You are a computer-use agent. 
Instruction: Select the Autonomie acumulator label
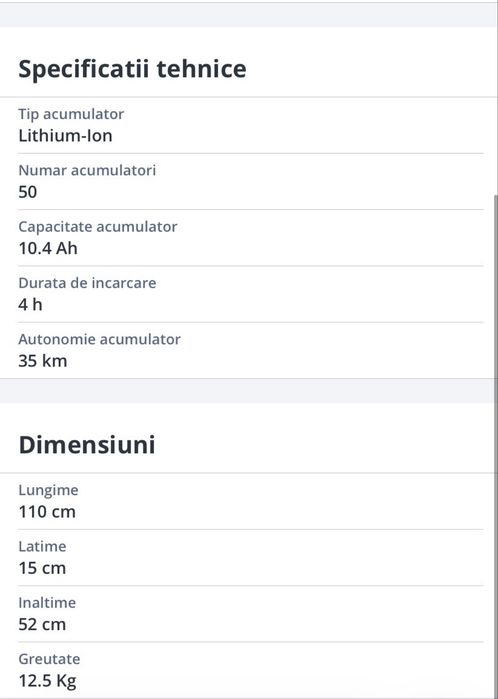tap(99, 339)
